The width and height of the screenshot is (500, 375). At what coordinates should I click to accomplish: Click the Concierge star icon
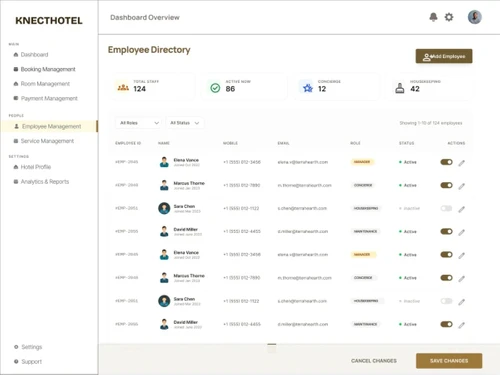pyautogui.click(x=308, y=88)
